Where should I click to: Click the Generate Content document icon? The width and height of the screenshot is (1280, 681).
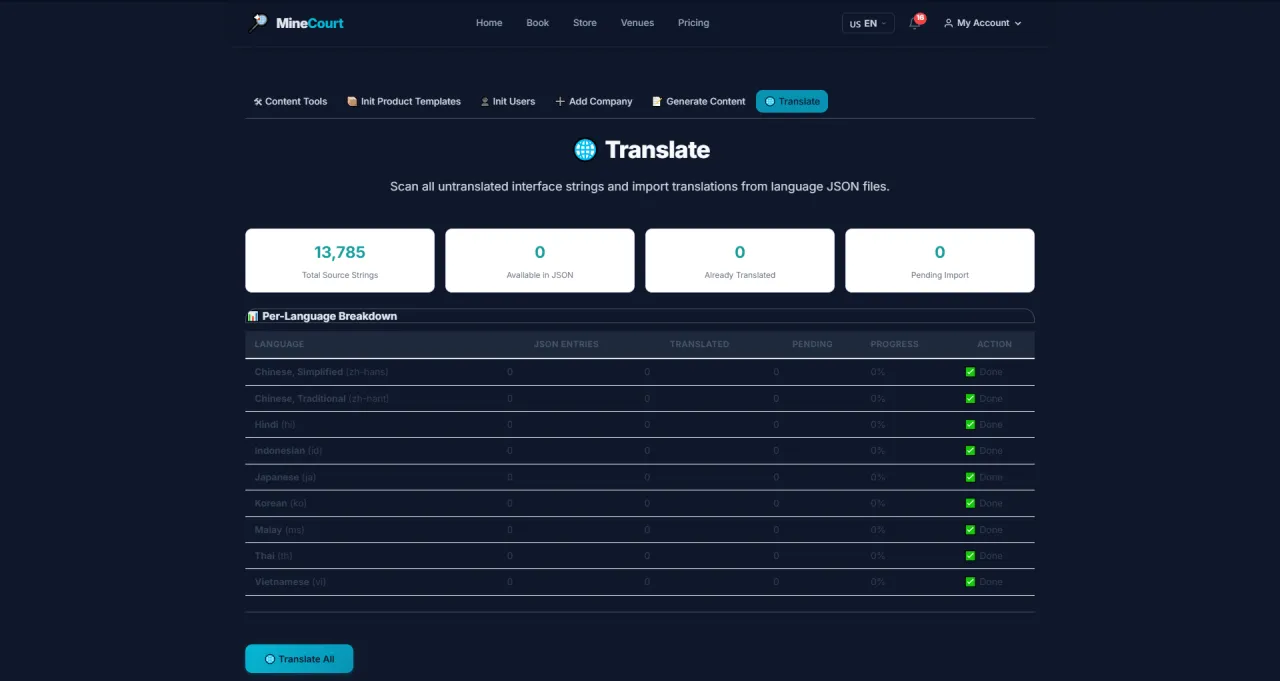pos(657,101)
